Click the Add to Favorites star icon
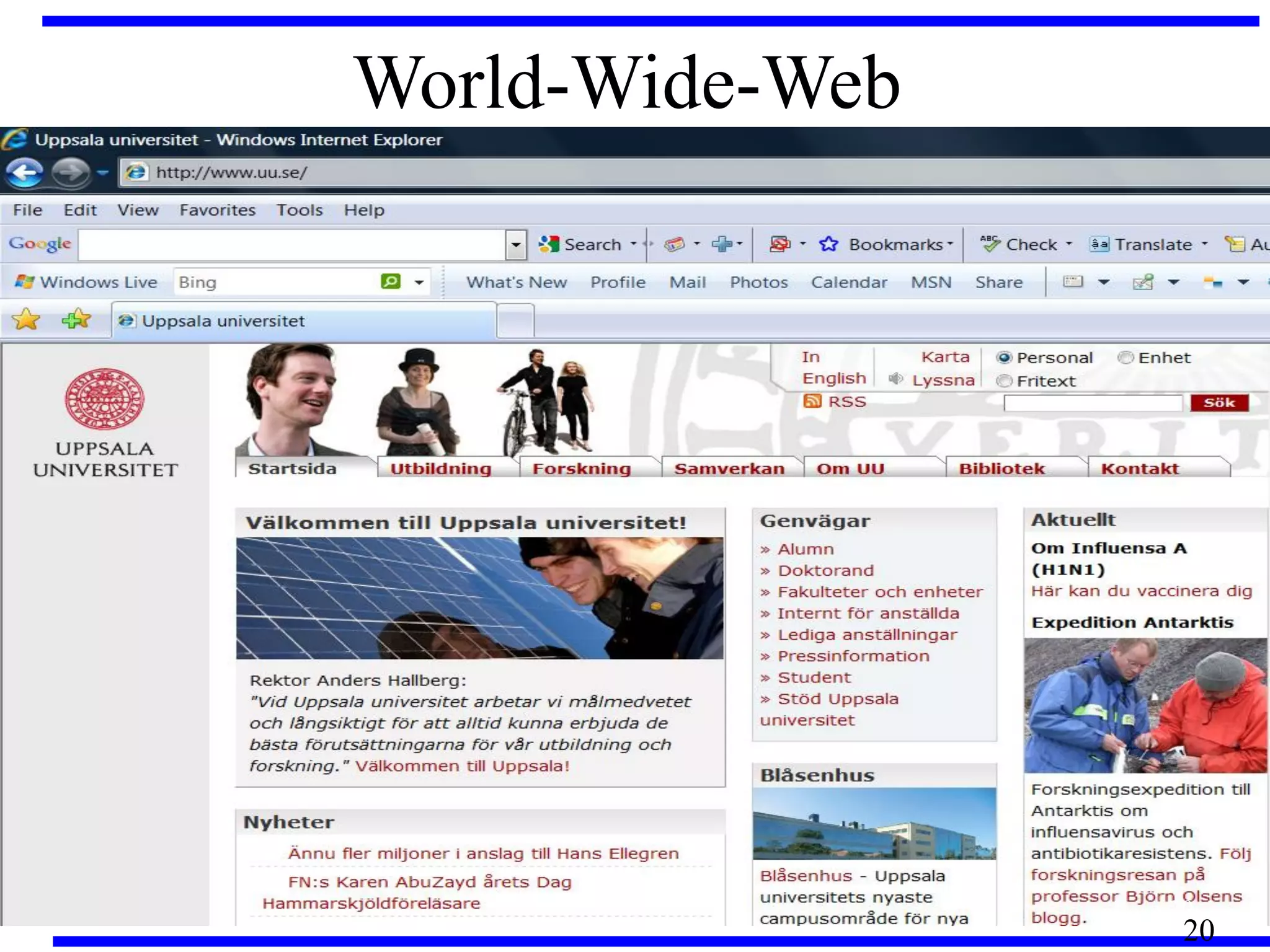This screenshot has height=952, width=1270. coord(76,320)
